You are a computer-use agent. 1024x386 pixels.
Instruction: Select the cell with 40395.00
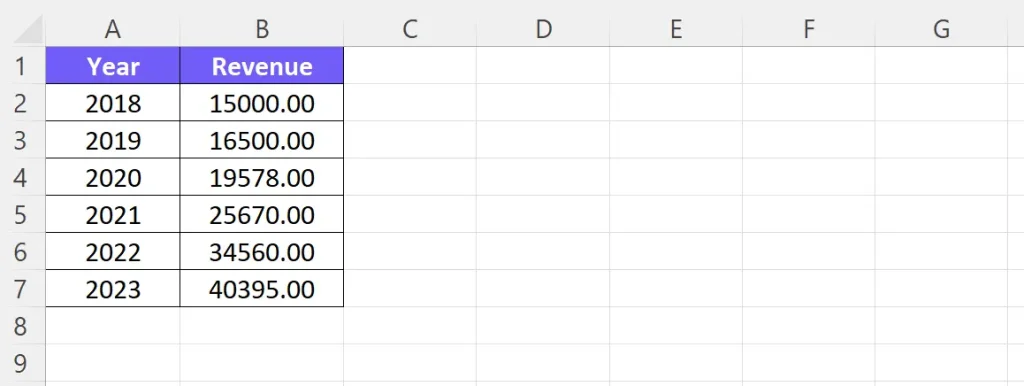(262, 289)
